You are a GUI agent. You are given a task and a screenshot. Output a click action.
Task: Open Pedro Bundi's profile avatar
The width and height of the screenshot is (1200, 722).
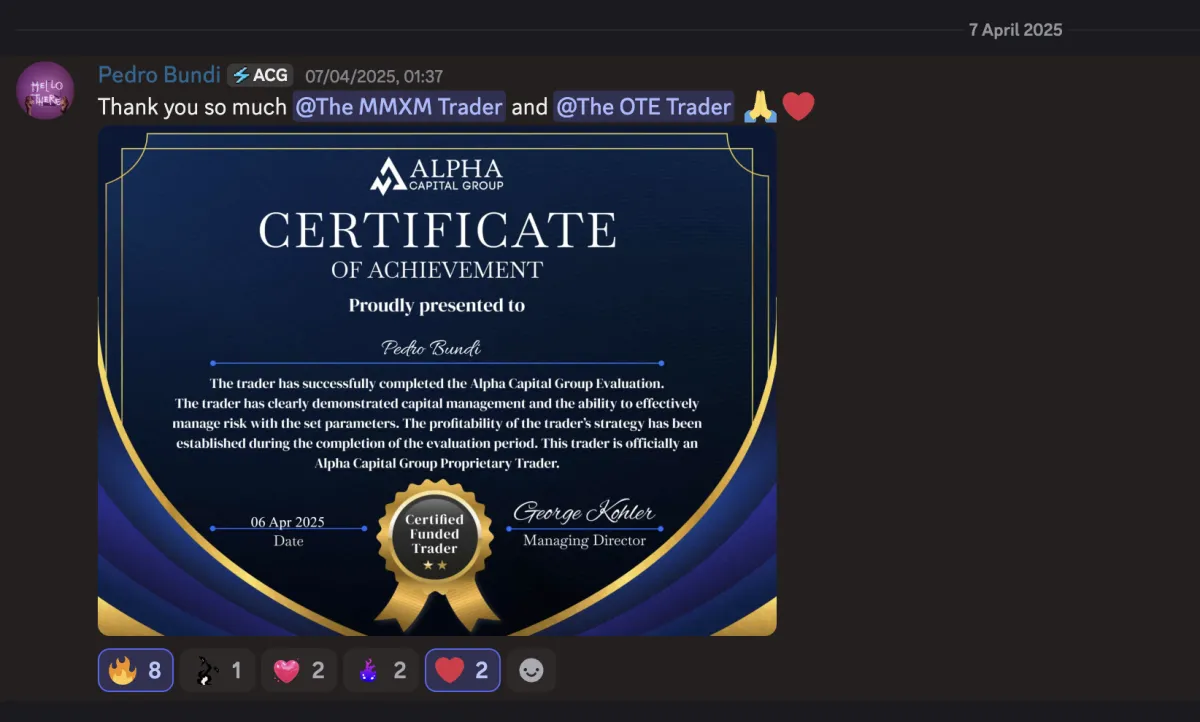pyautogui.click(x=45, y=90)
